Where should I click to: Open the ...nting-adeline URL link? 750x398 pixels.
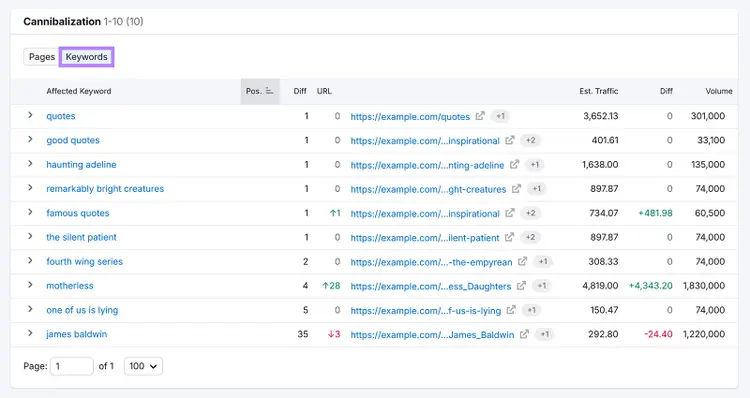point(427,165)
